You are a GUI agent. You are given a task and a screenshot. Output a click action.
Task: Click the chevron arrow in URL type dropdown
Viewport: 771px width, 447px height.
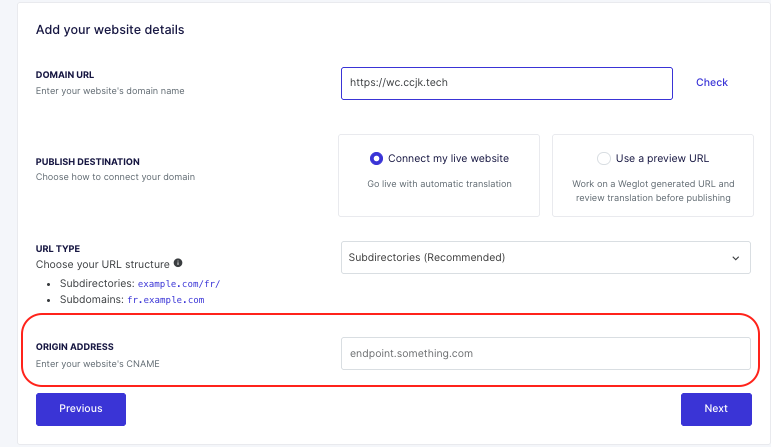tap(736, 258)
